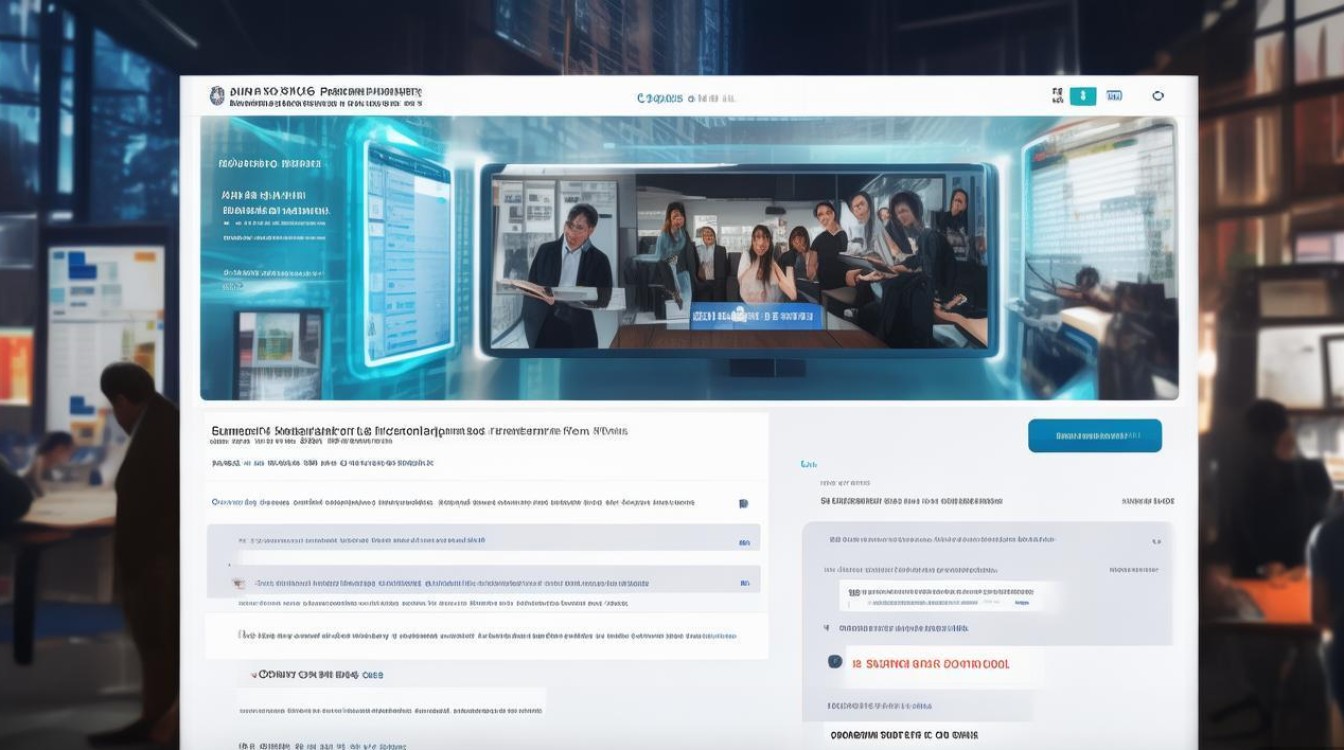Click the white input box in right gray panel
This screenshot has width=1344, height=750.
(x=940, y=597)
